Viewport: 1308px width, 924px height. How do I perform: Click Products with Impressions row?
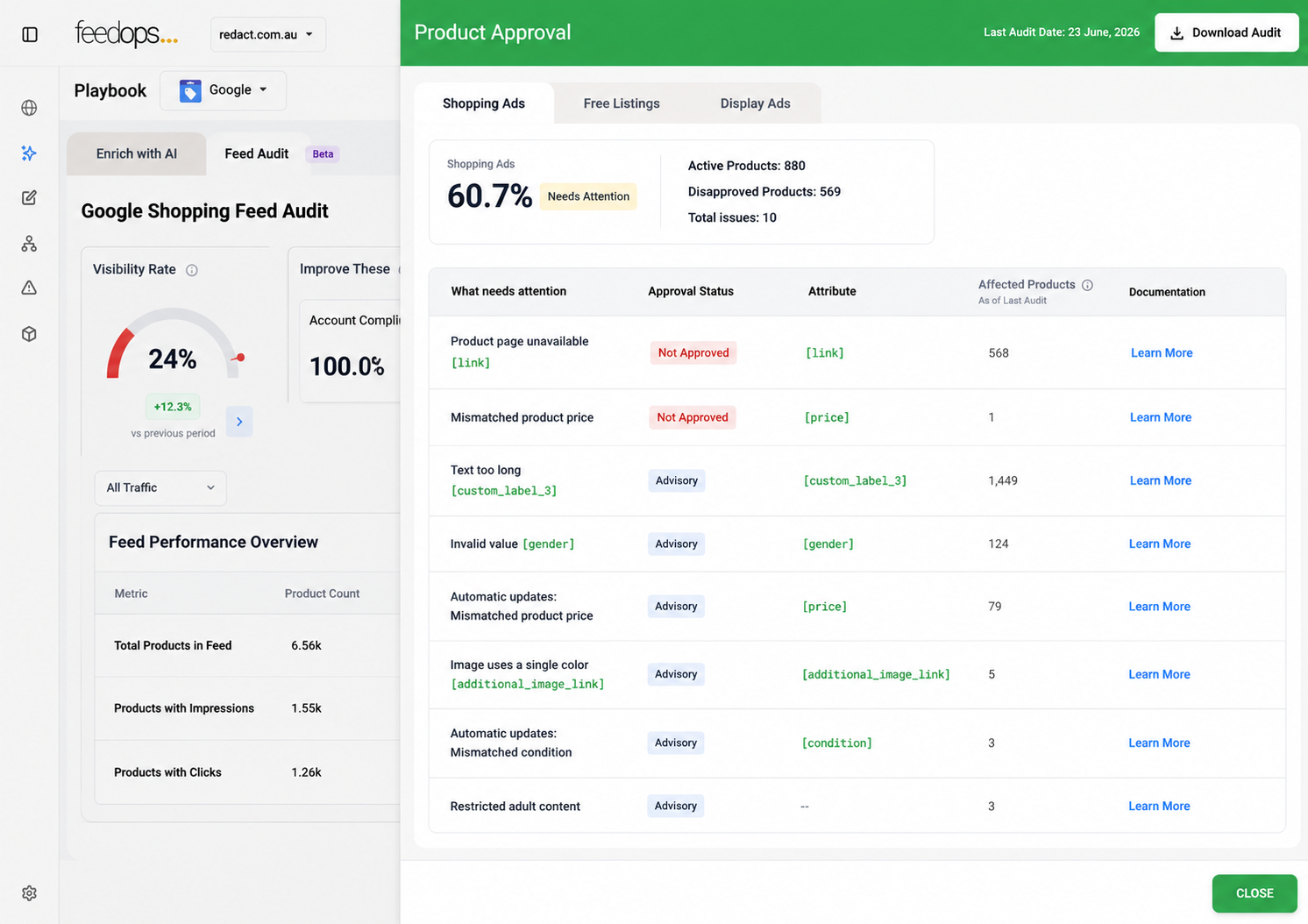(247, 708)
